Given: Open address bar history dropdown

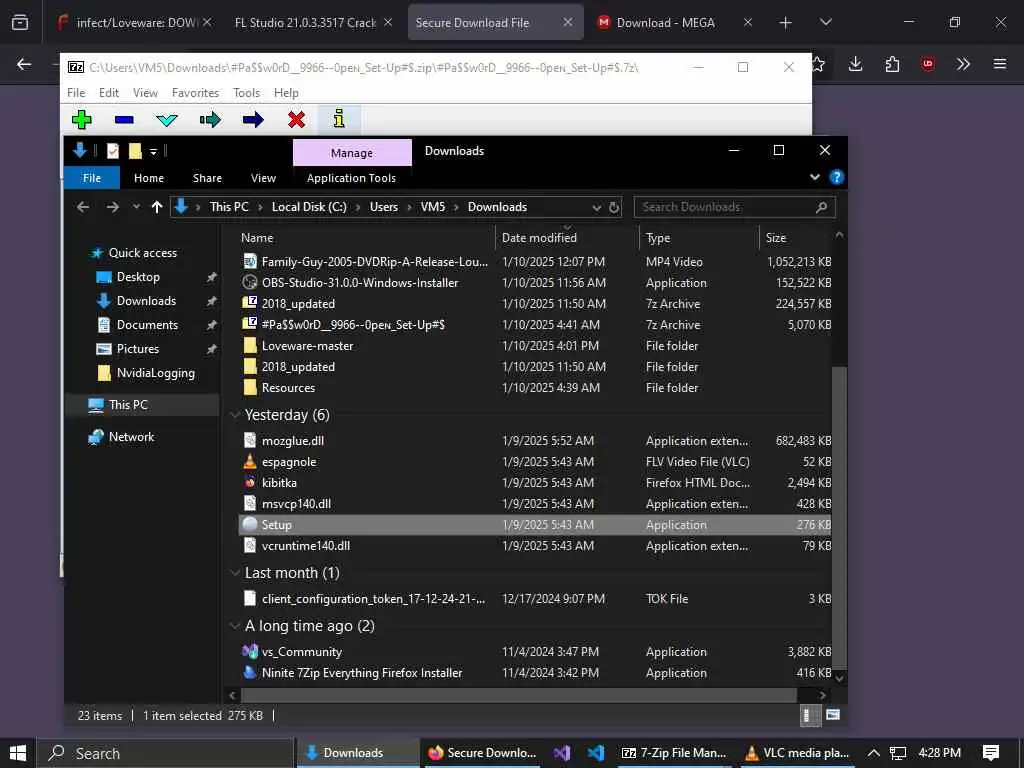Looking at the screenshot, I should pyautogui.click(x=596, y=208).
